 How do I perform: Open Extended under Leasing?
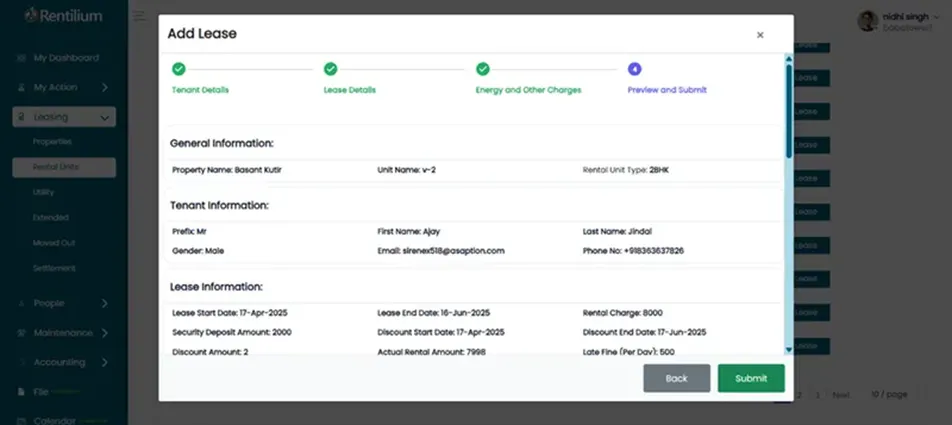click(51, 217)
